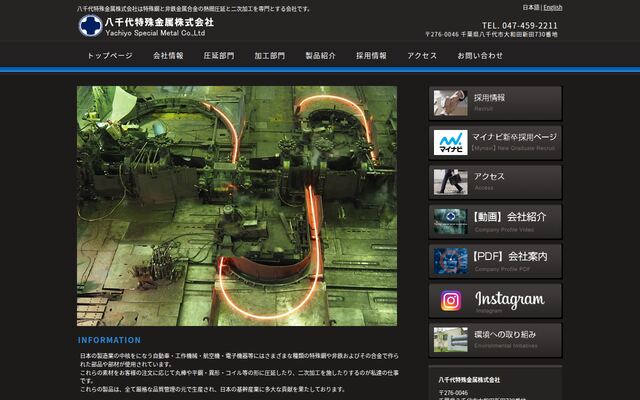Click the sidebar 八千代特殊金属株式会社 company name
This screenshot has height=400, width=640.
tap(469, 380)
